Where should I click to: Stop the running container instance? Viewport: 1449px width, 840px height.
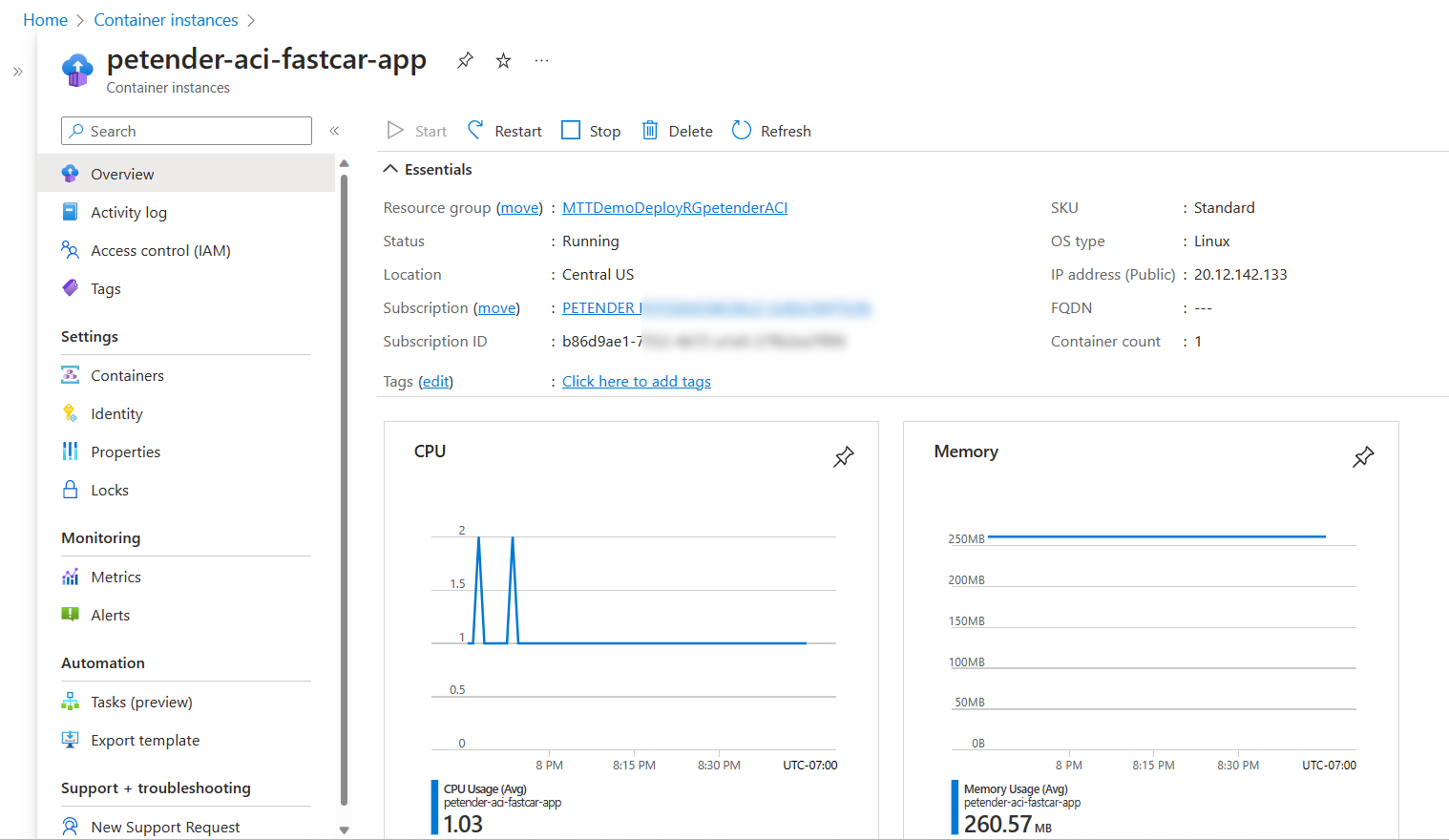click(x=590, y=130)
